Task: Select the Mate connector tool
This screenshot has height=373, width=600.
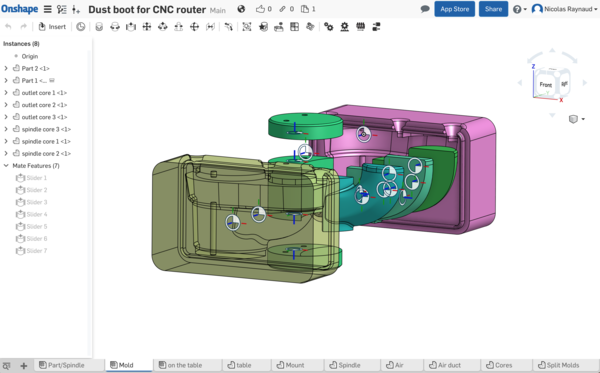Action: pos(263,27)
